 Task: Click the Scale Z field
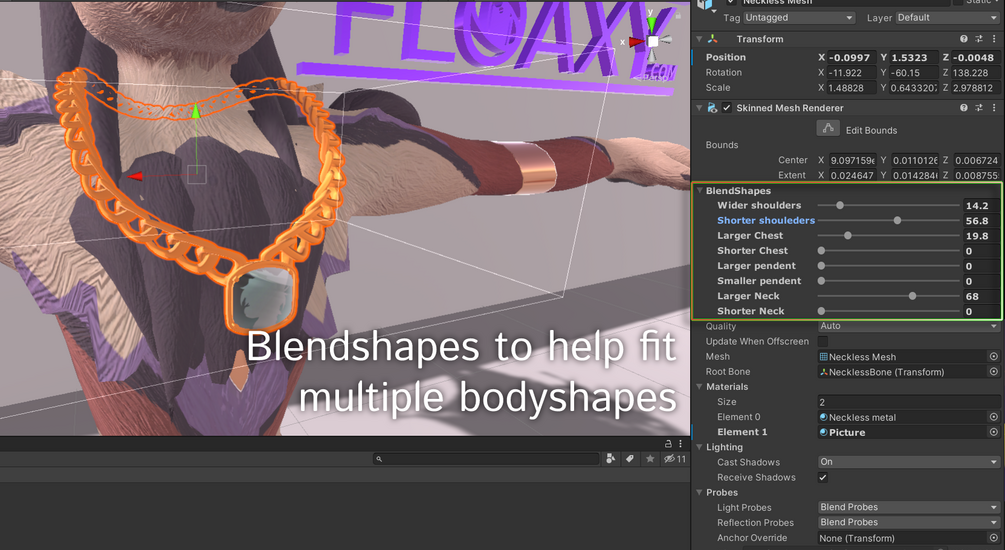976,88
